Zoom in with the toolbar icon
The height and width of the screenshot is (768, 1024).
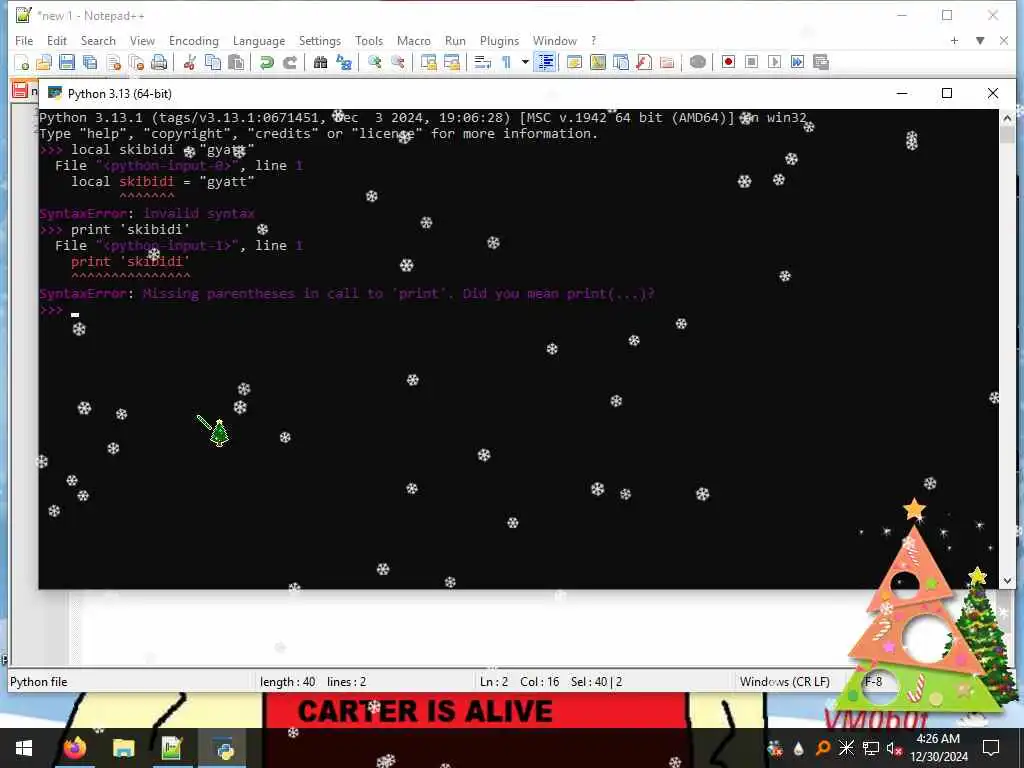point(374,63)
